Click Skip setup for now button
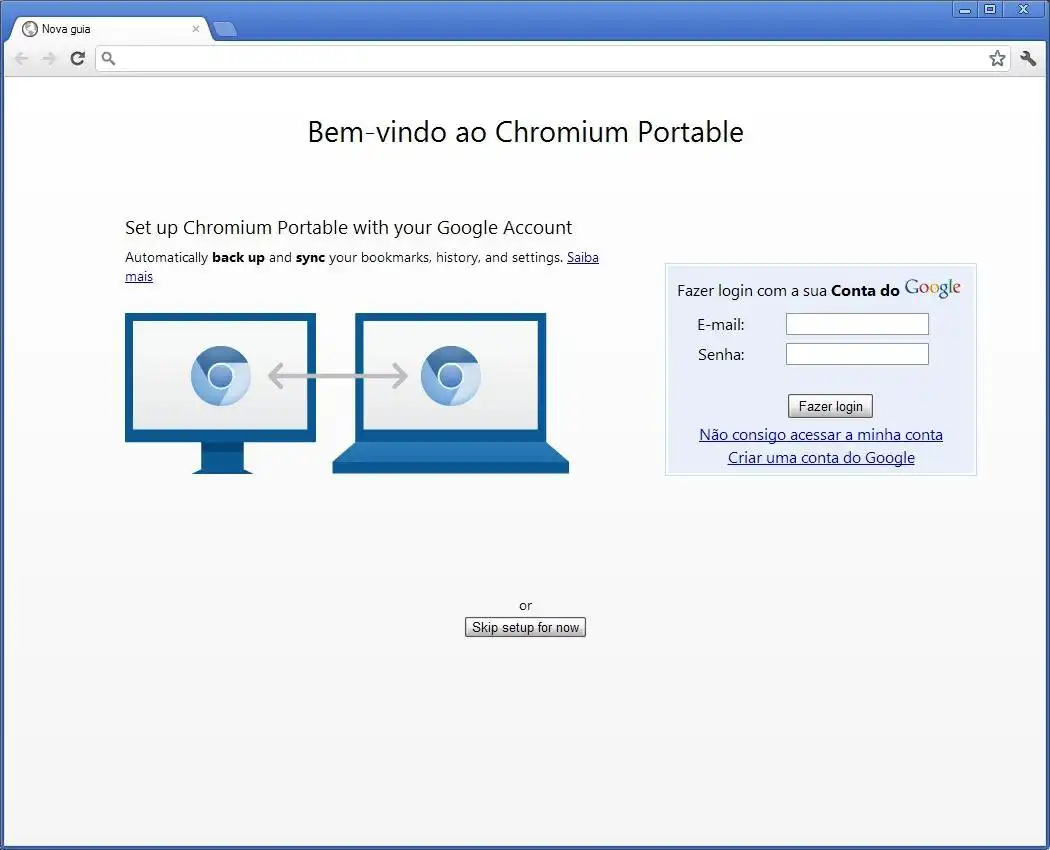Viewport: 1050px width, 850px height. (x=526, y=628)
